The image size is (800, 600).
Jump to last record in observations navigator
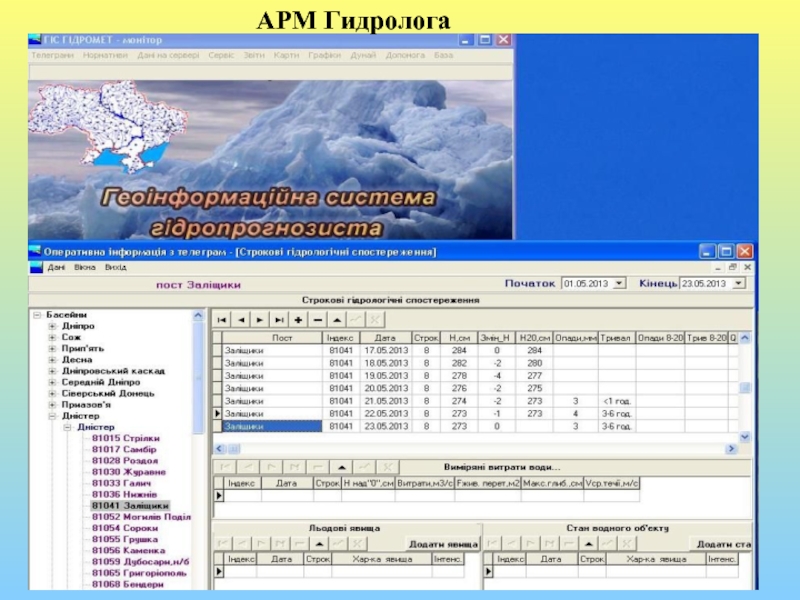pyautogui.click(x=279, y=319)
